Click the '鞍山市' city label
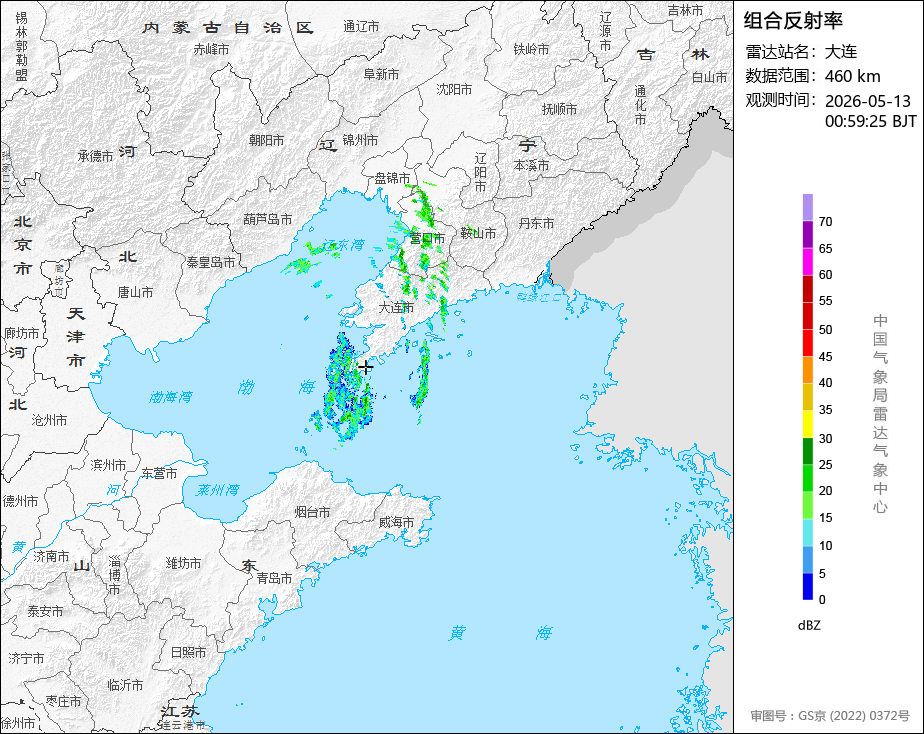 coord(478,233)
